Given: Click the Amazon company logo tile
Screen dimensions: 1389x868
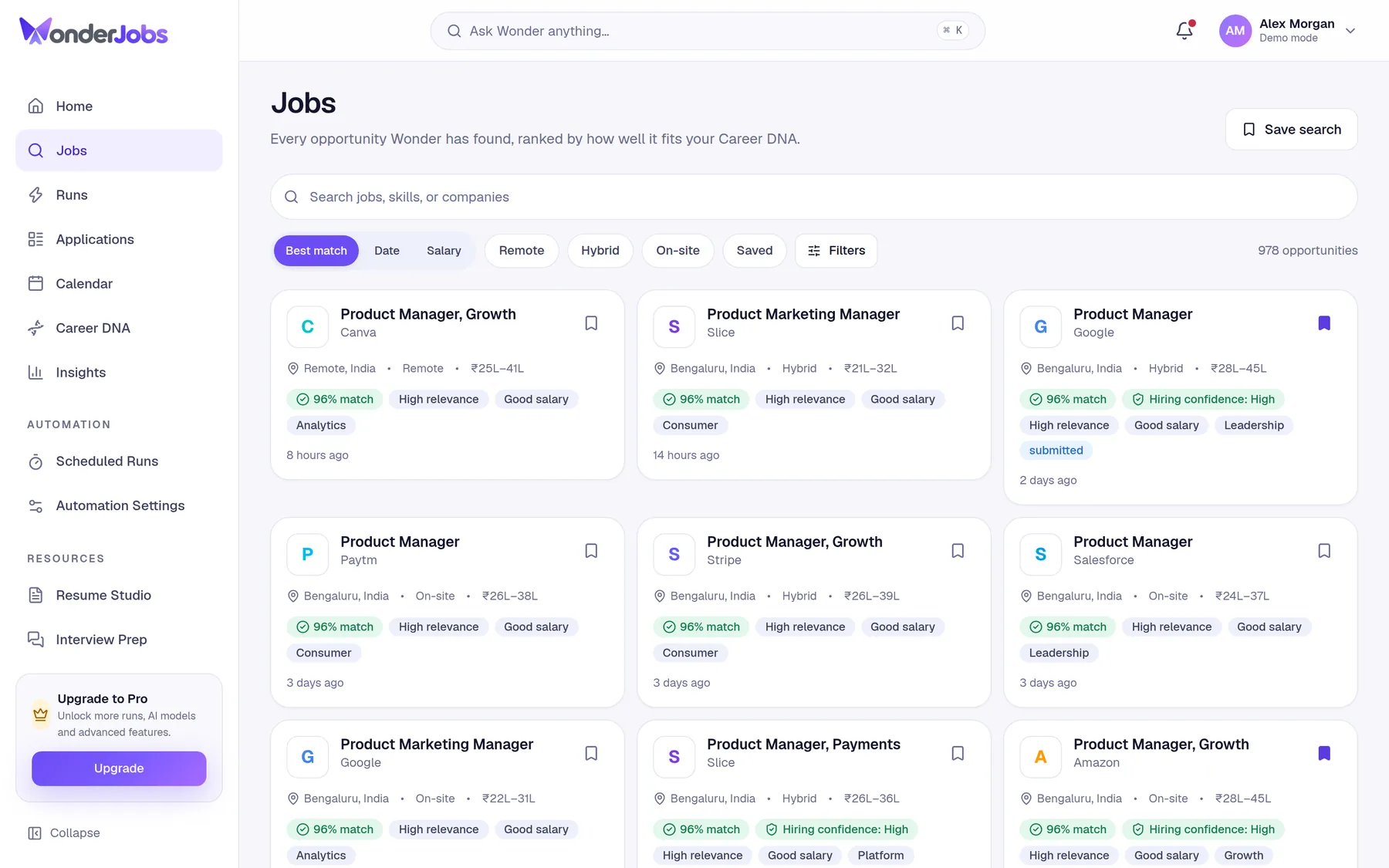Looking at the screenshot, I should (1040, 757).
